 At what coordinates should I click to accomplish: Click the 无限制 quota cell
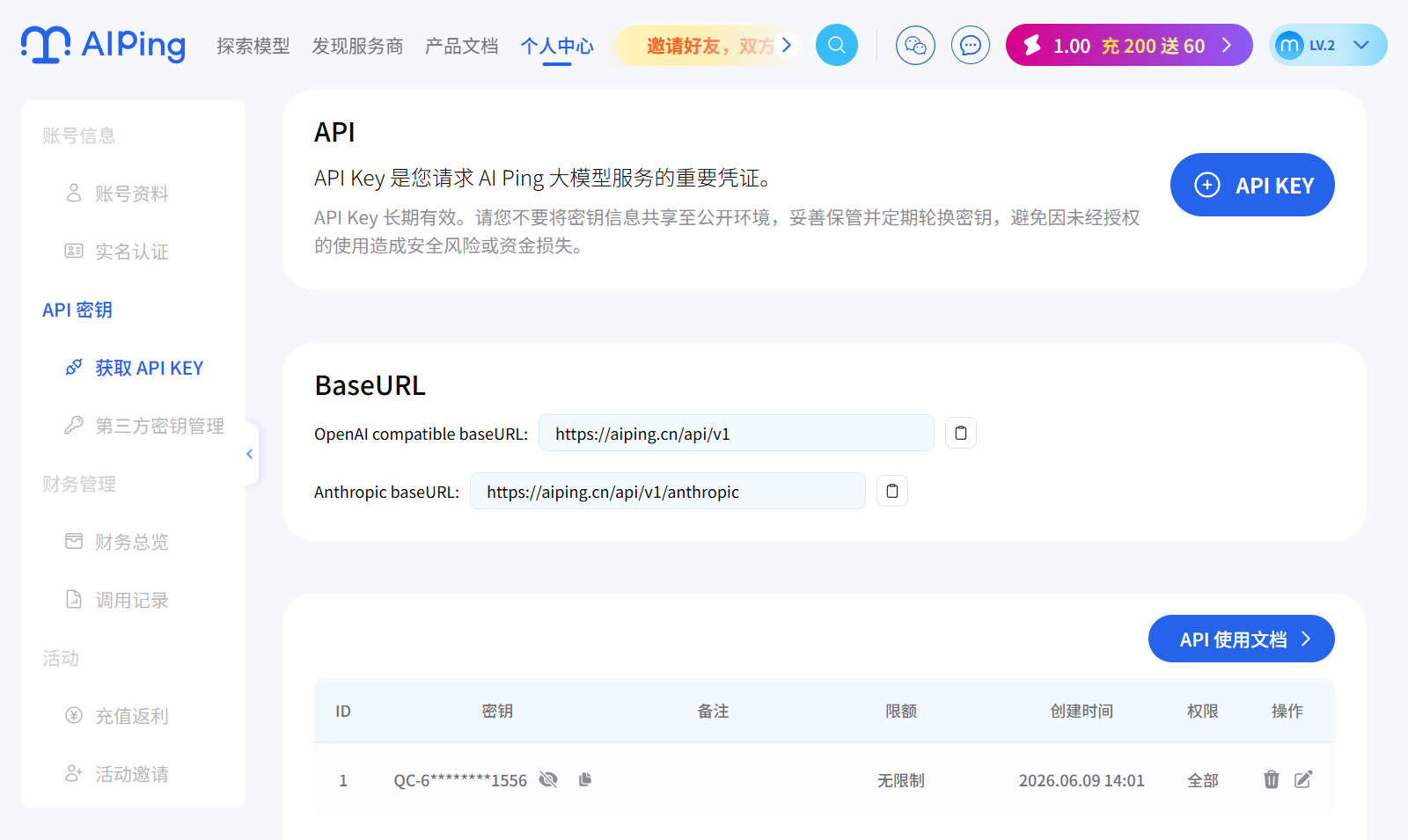click(901, 780)
